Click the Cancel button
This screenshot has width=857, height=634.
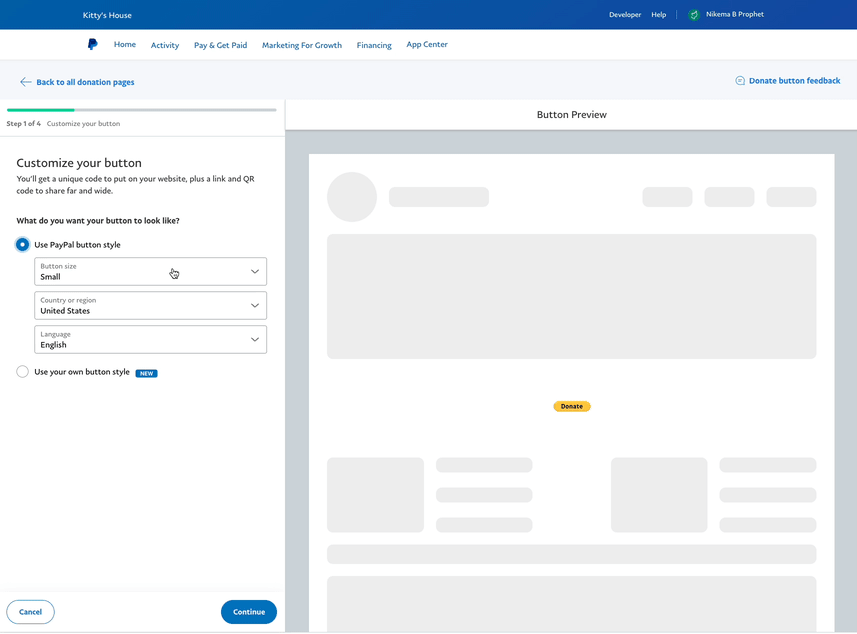30,612
